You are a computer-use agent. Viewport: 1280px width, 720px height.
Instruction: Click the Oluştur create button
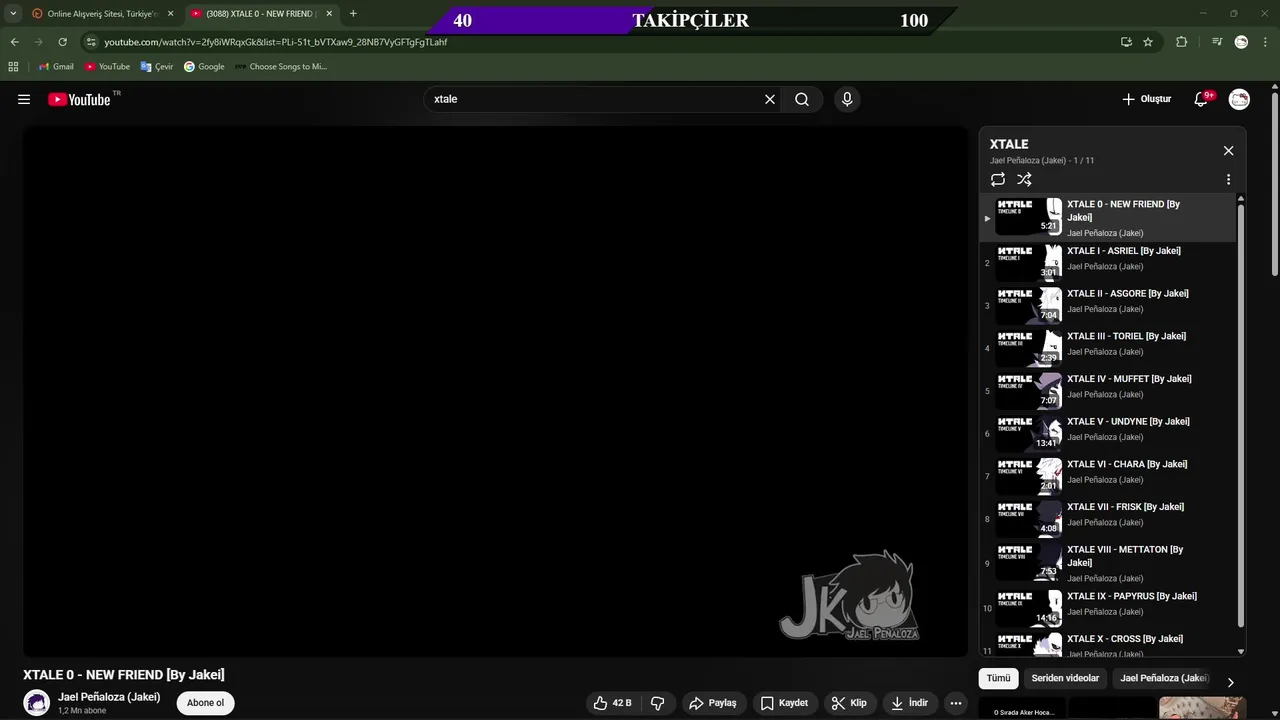click(x=1146, y=99)
